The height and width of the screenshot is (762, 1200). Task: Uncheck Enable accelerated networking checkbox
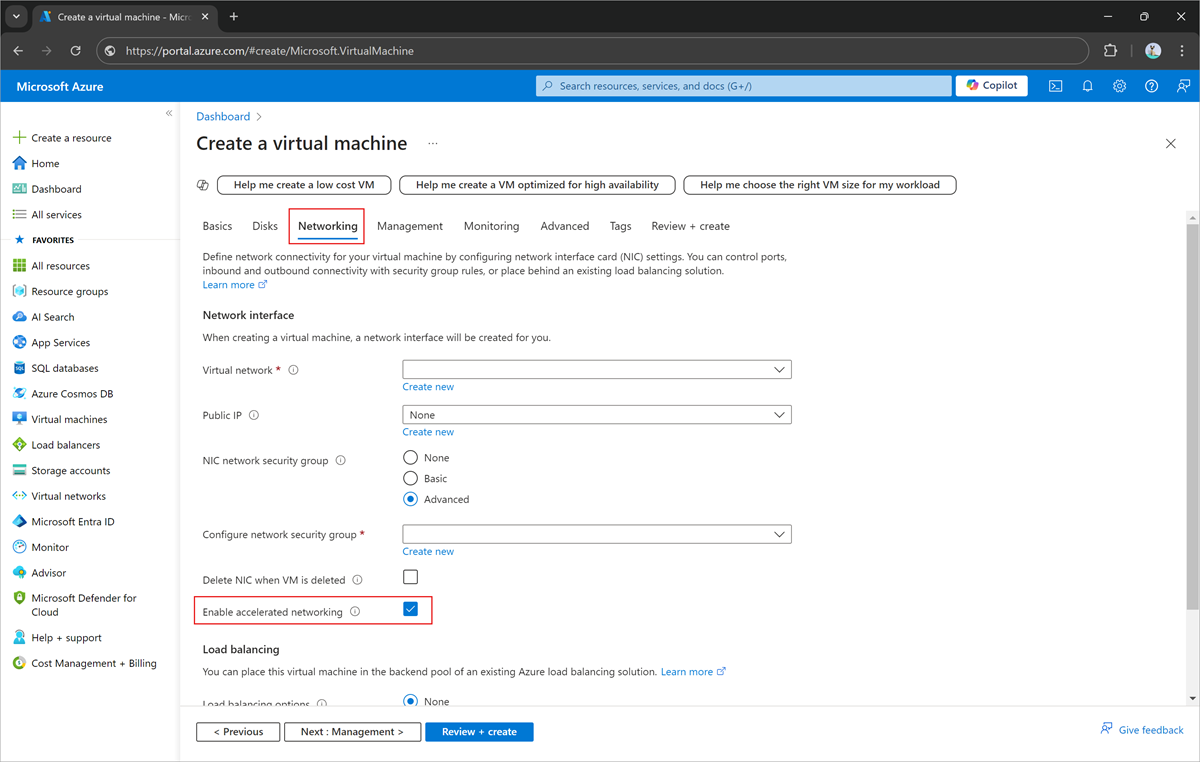coord(410,609)
